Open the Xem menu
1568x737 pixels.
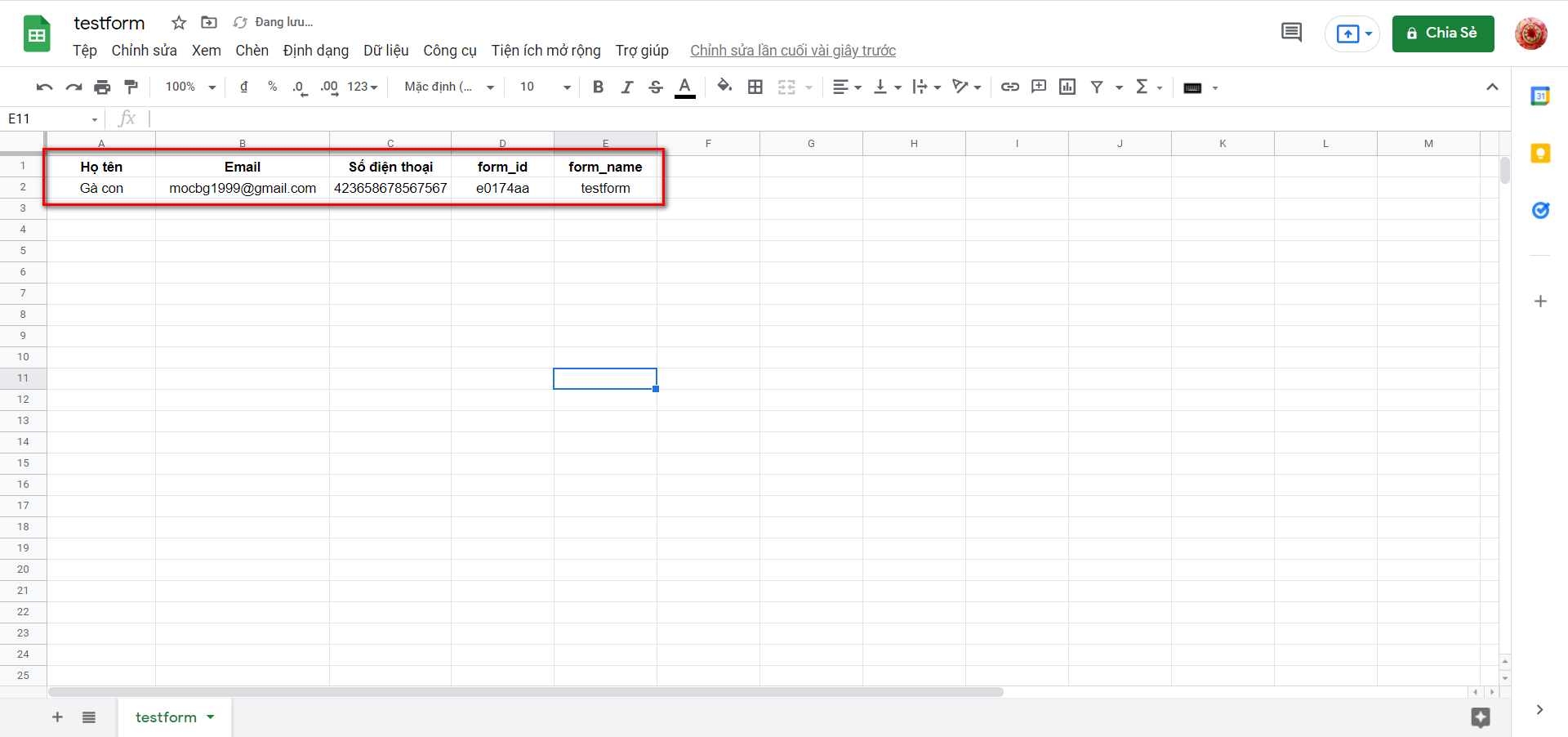207,51
